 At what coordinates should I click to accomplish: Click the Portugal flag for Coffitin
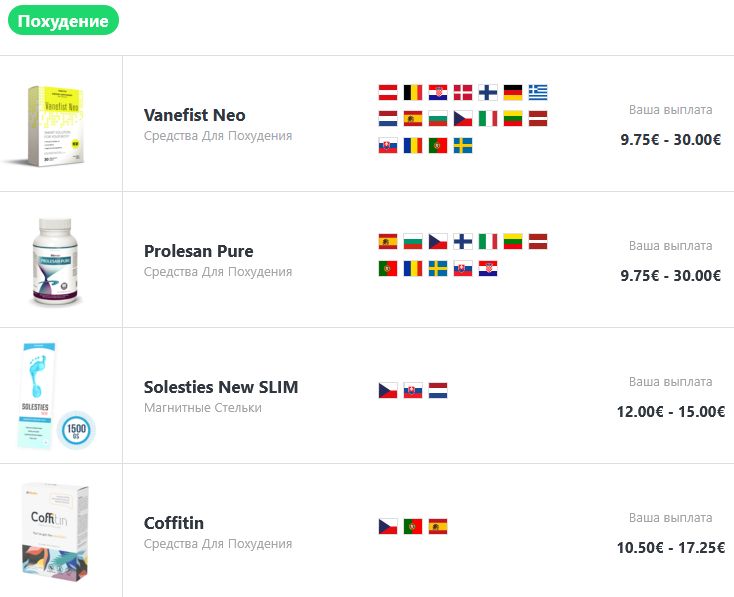[x=413, y=526]
